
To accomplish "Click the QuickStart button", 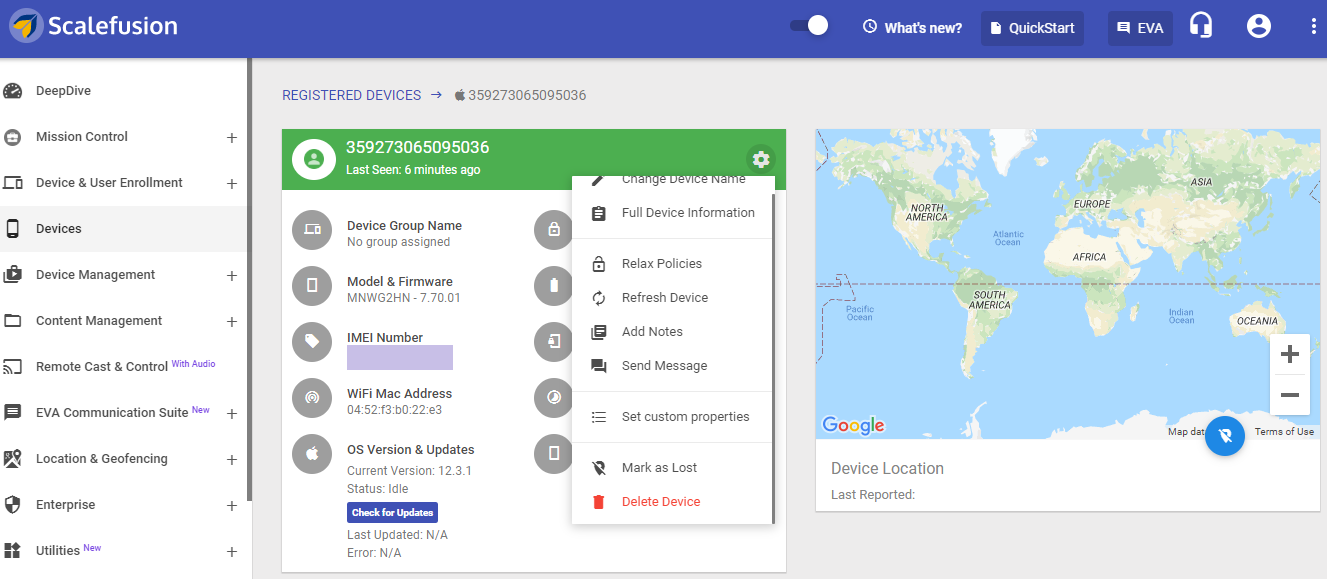I will pyautogui.click(x=1032, y=28).
